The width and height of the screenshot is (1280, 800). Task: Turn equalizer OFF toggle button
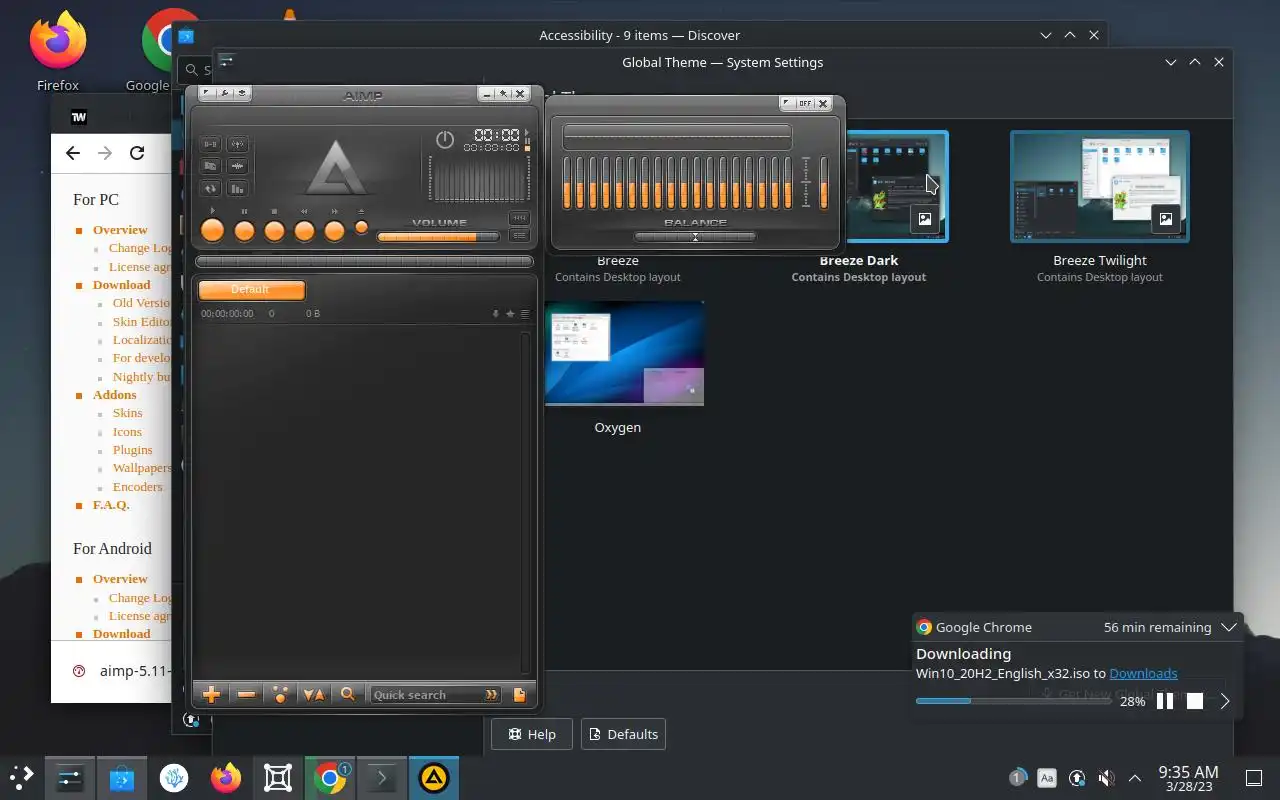click(x=804, y=103)
